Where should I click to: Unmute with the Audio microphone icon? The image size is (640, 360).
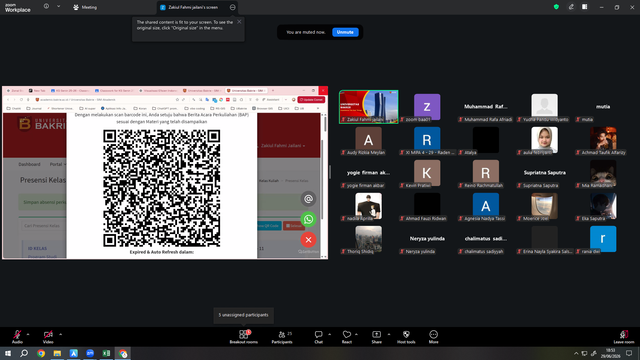[17, 334]
